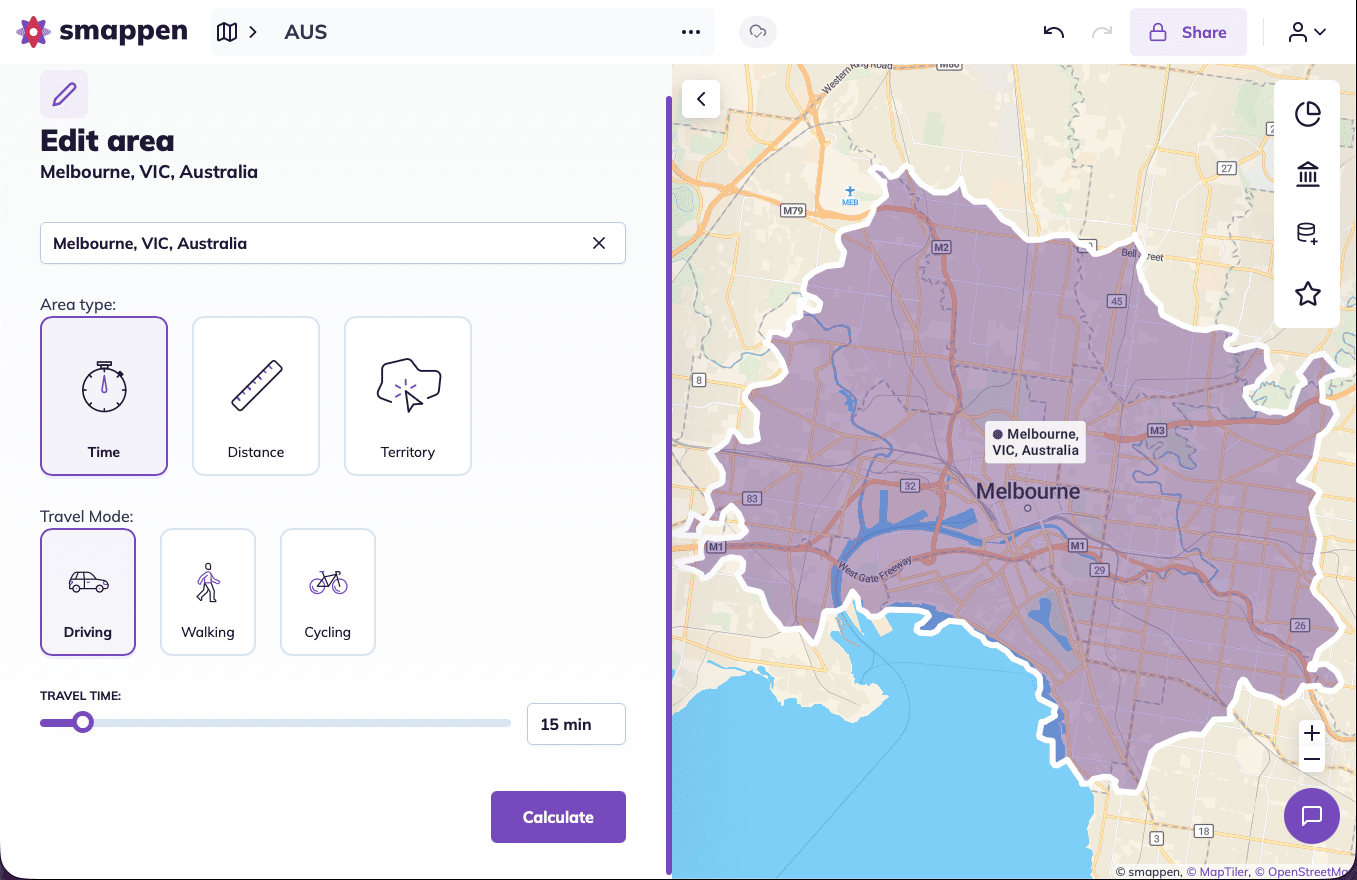Click the travel time slider handle
The width and height of the screenshot is (1357, 880).
83,722
